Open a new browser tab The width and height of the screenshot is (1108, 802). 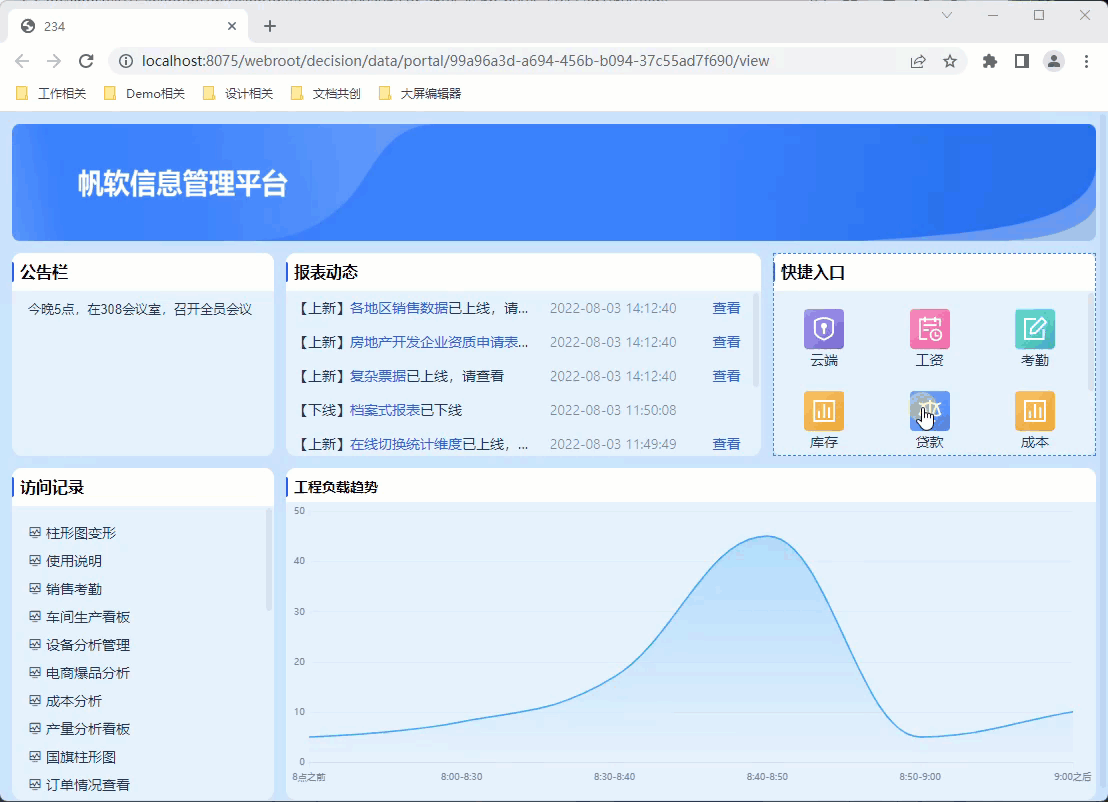click(x=270, y=26)
